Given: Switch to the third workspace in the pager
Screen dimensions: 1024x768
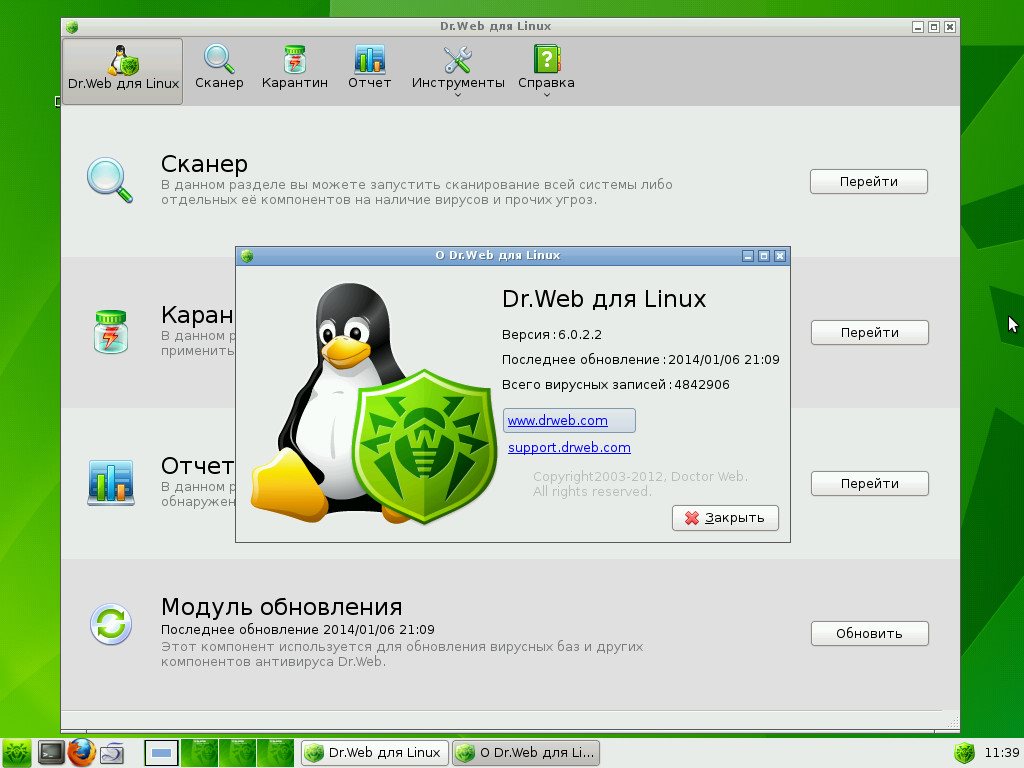Looking at the screenshot, I should [x=237, y=753].
